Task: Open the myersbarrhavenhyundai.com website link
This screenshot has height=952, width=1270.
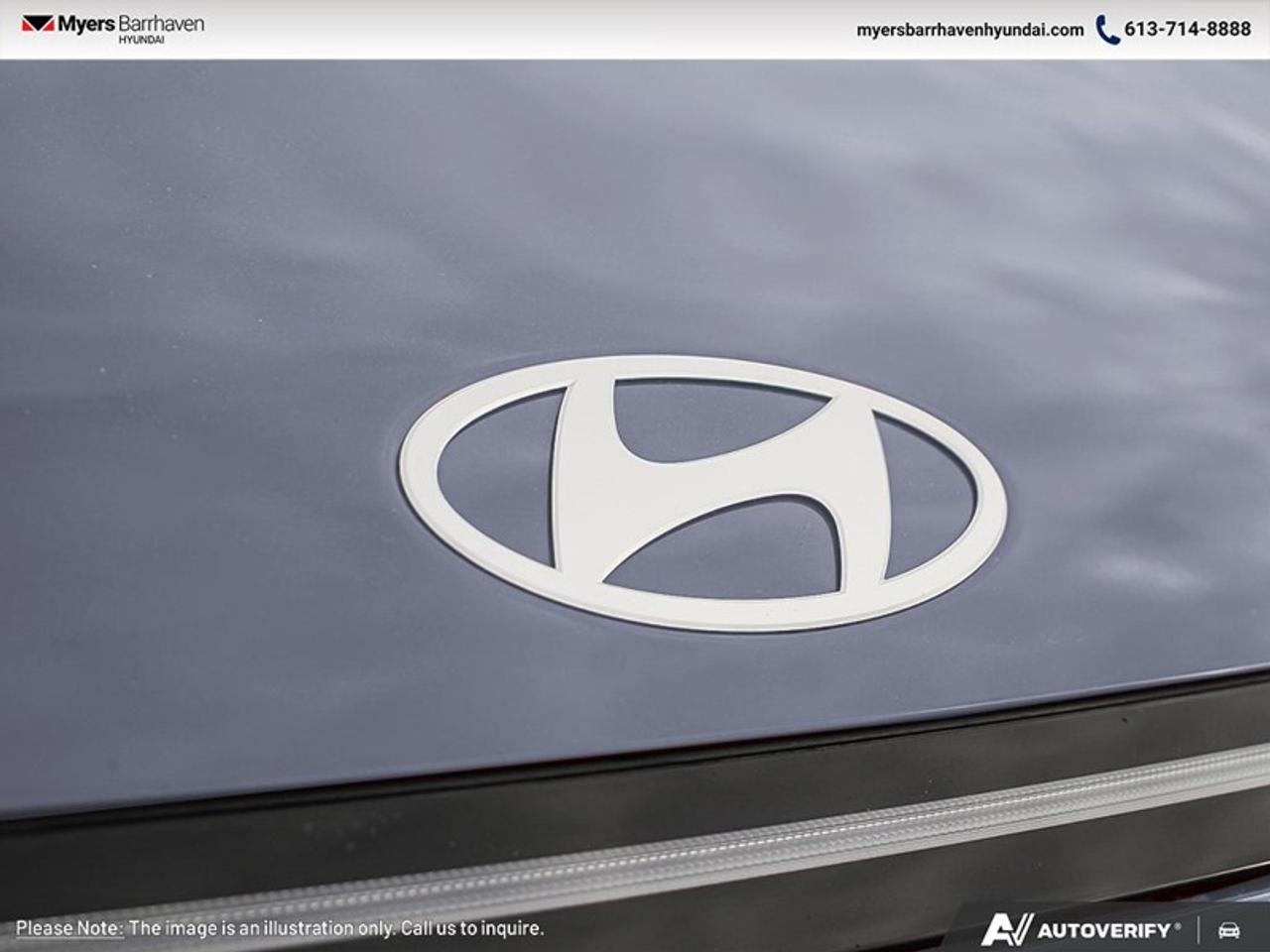Action: (969, 30)
